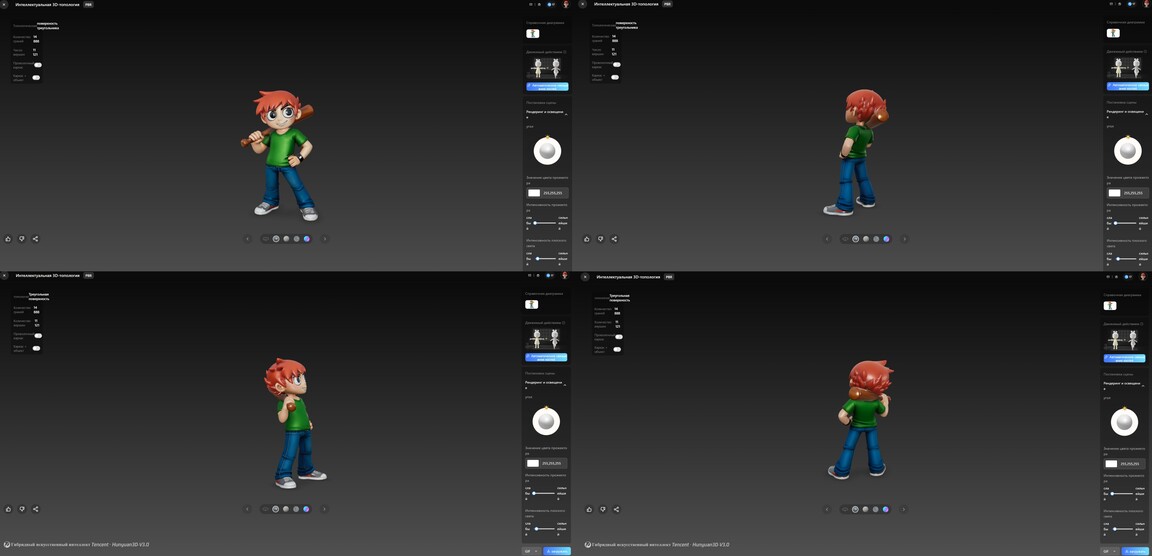1152x556 pixels.
Task: Go to previous model in straight back-view screenshot
Action: point(827,509)
